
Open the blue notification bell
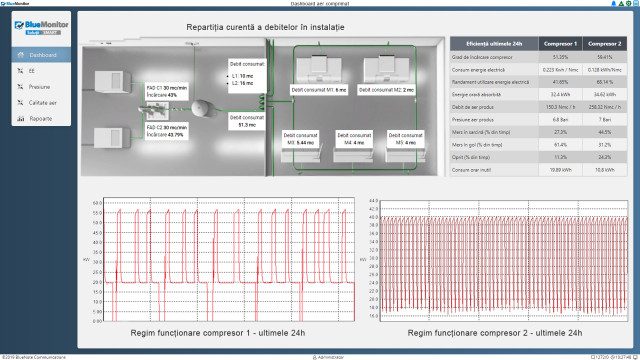(613, 3)
